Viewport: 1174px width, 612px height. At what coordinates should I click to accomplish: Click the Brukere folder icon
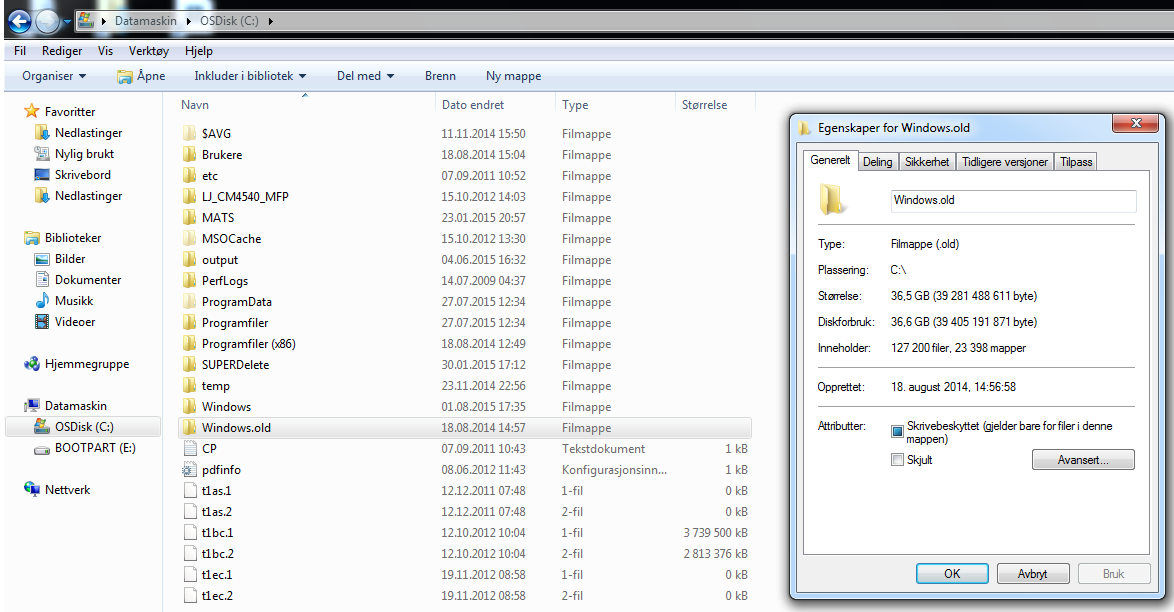click(189, 154)
